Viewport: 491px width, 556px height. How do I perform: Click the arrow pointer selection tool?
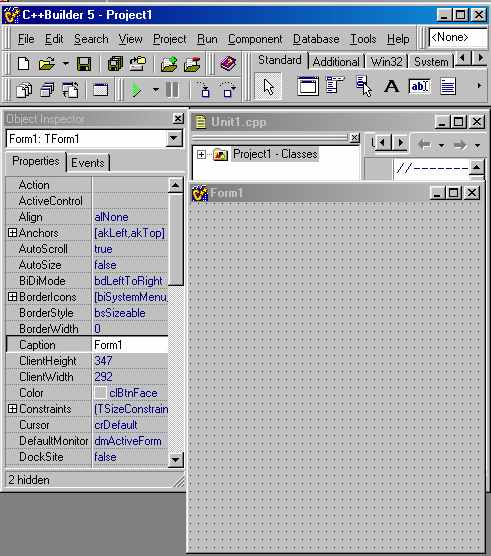click(x=268, y=86)
